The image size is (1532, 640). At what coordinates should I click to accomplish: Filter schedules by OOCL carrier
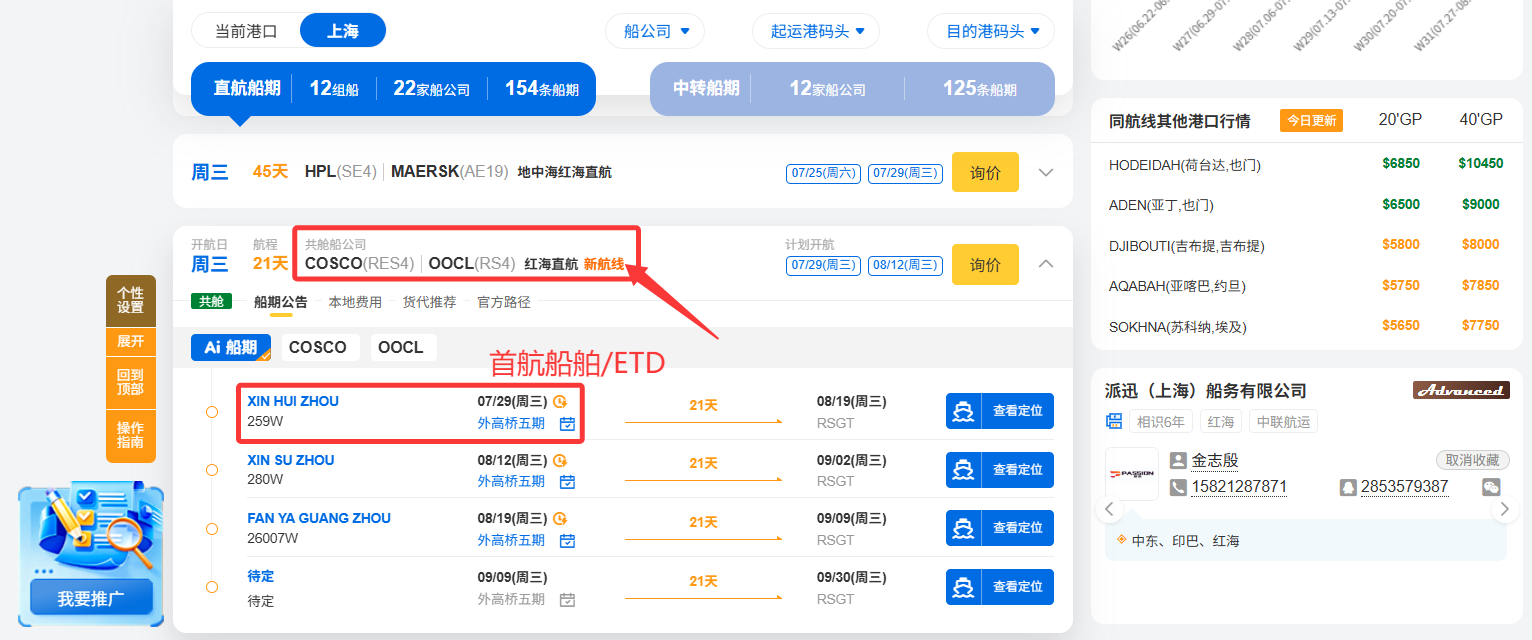tap(401, 347)
